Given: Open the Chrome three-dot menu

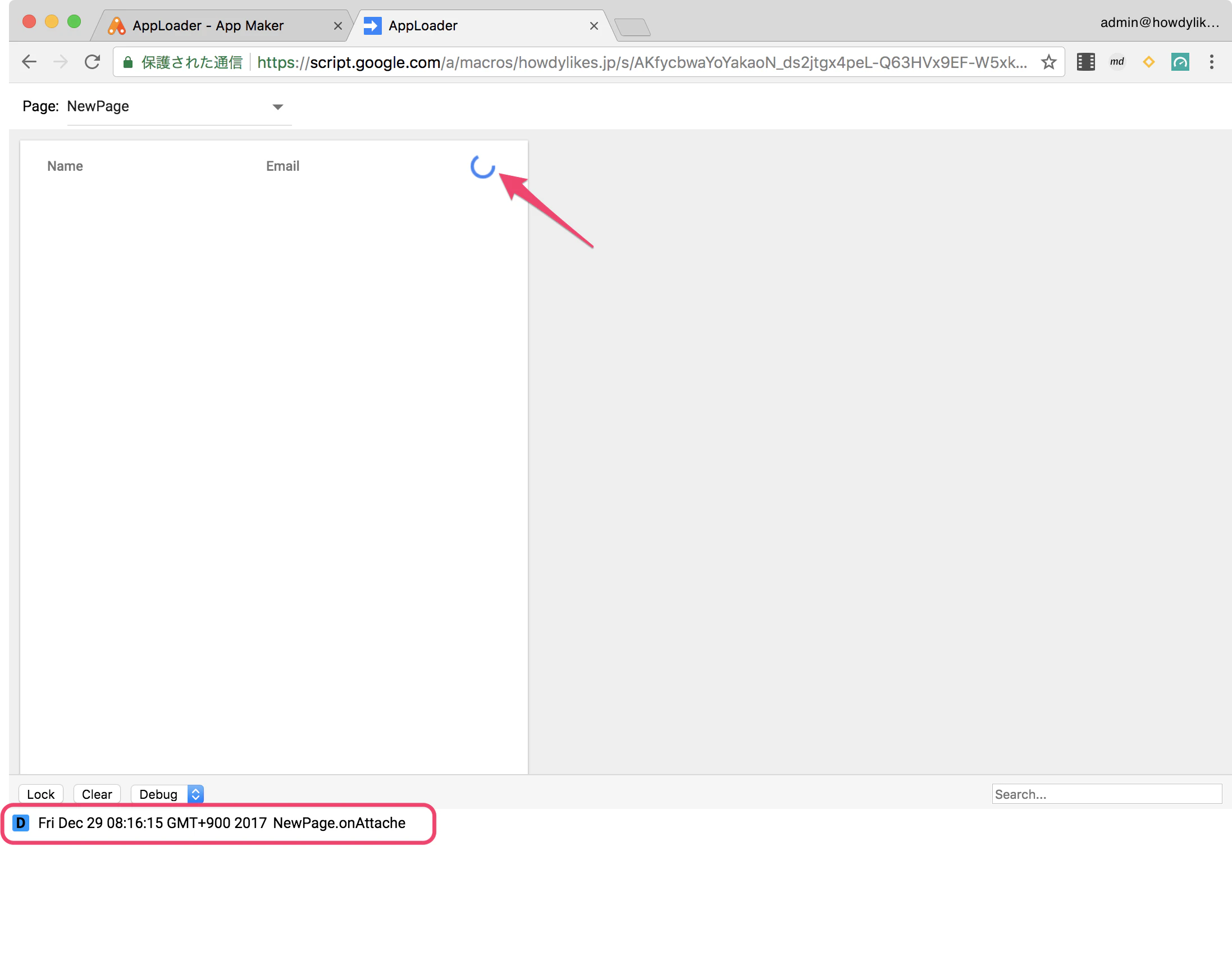Looking at the screenshot, I should 1212,62.
